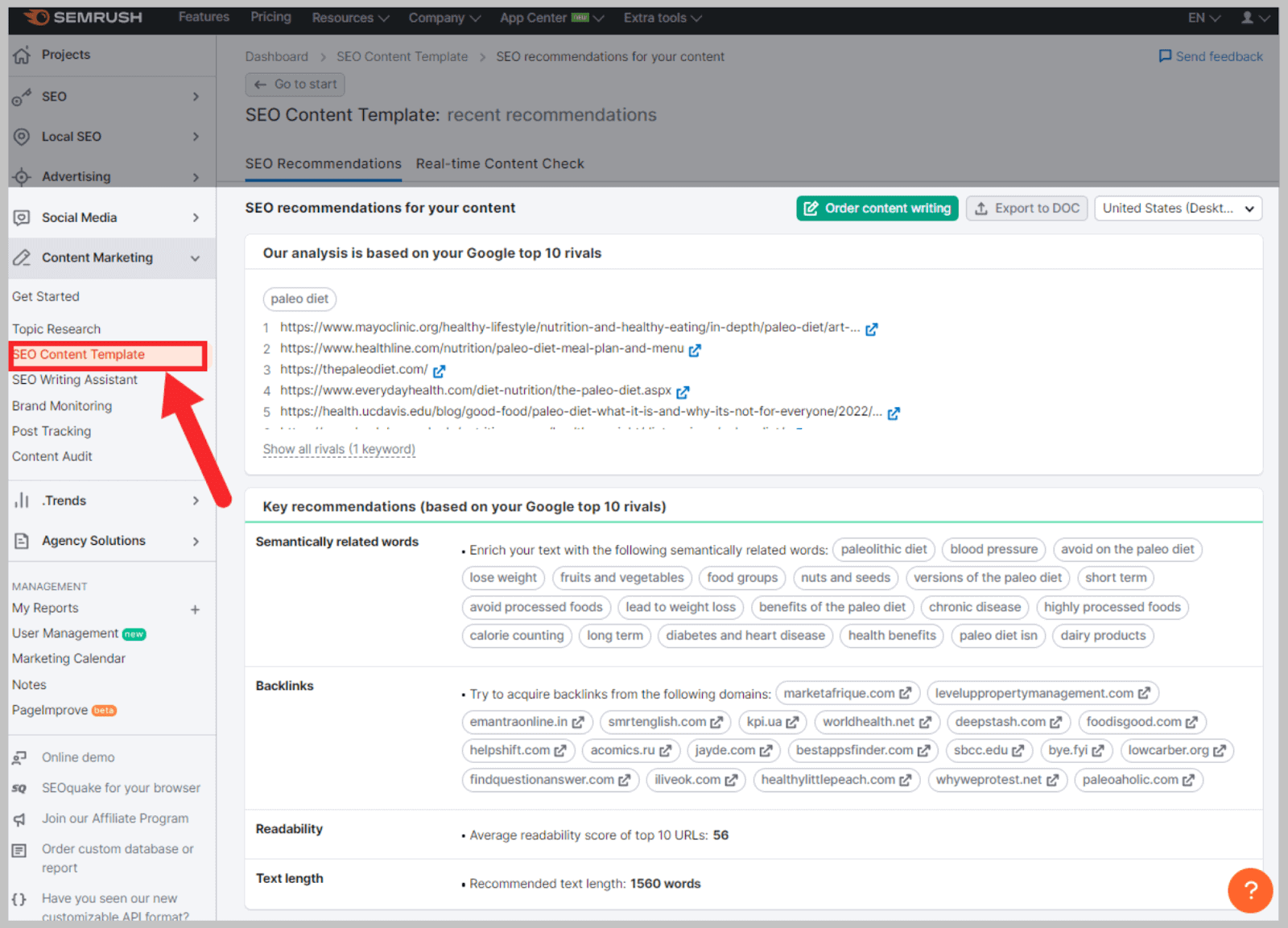Click the Agency Solutions document icon
The width and height of the screenshot is (1288, 928).
click(x=22, y=541)
